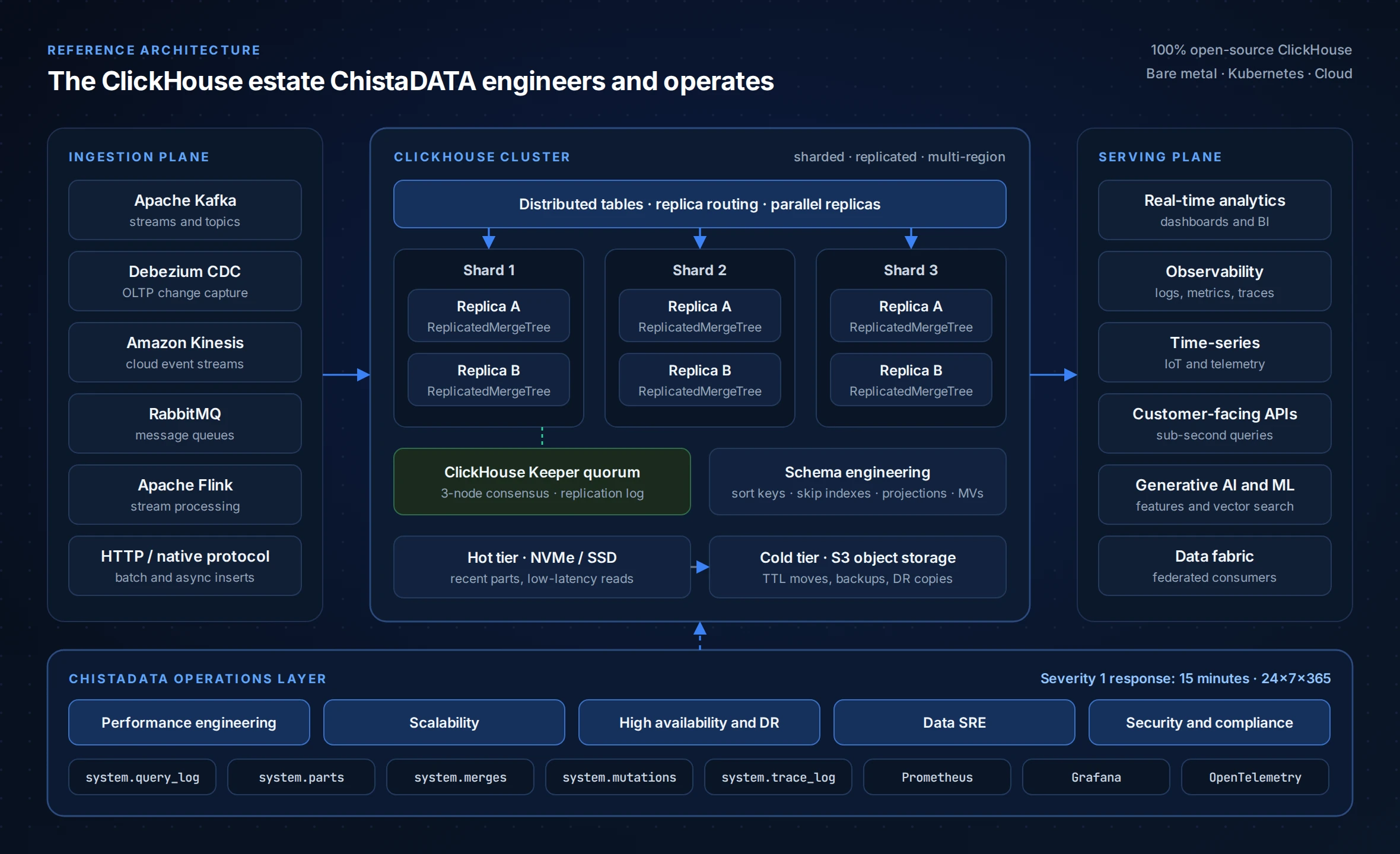This screenshot has width=1400, height=854.
Task: Click the Bare metal · Kubernetes · Cloud text
Action: click(x=1249, y=74)
